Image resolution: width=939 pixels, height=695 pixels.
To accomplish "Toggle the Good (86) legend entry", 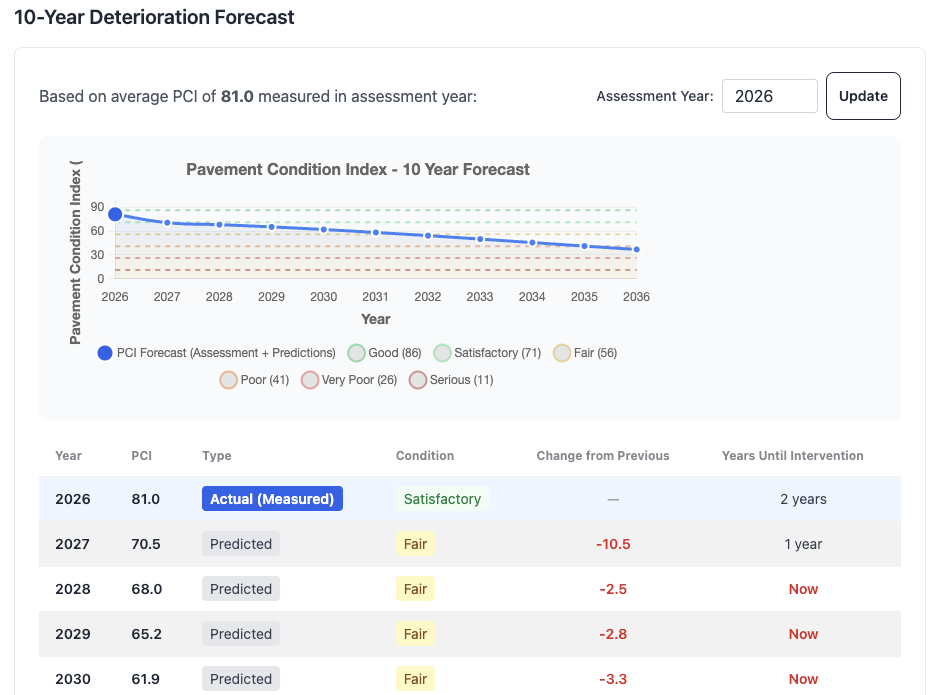I will (384, 353).
